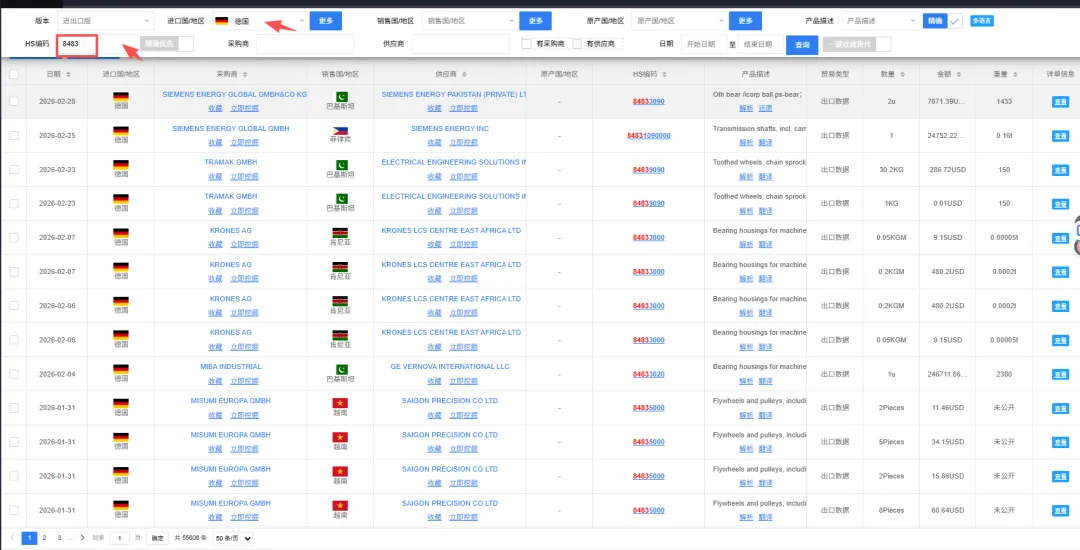This screenshot has width=1080, height=550.
Task: Open 查看 details for MIBA INDUSTRIAL row
Action: point(1060,374)
